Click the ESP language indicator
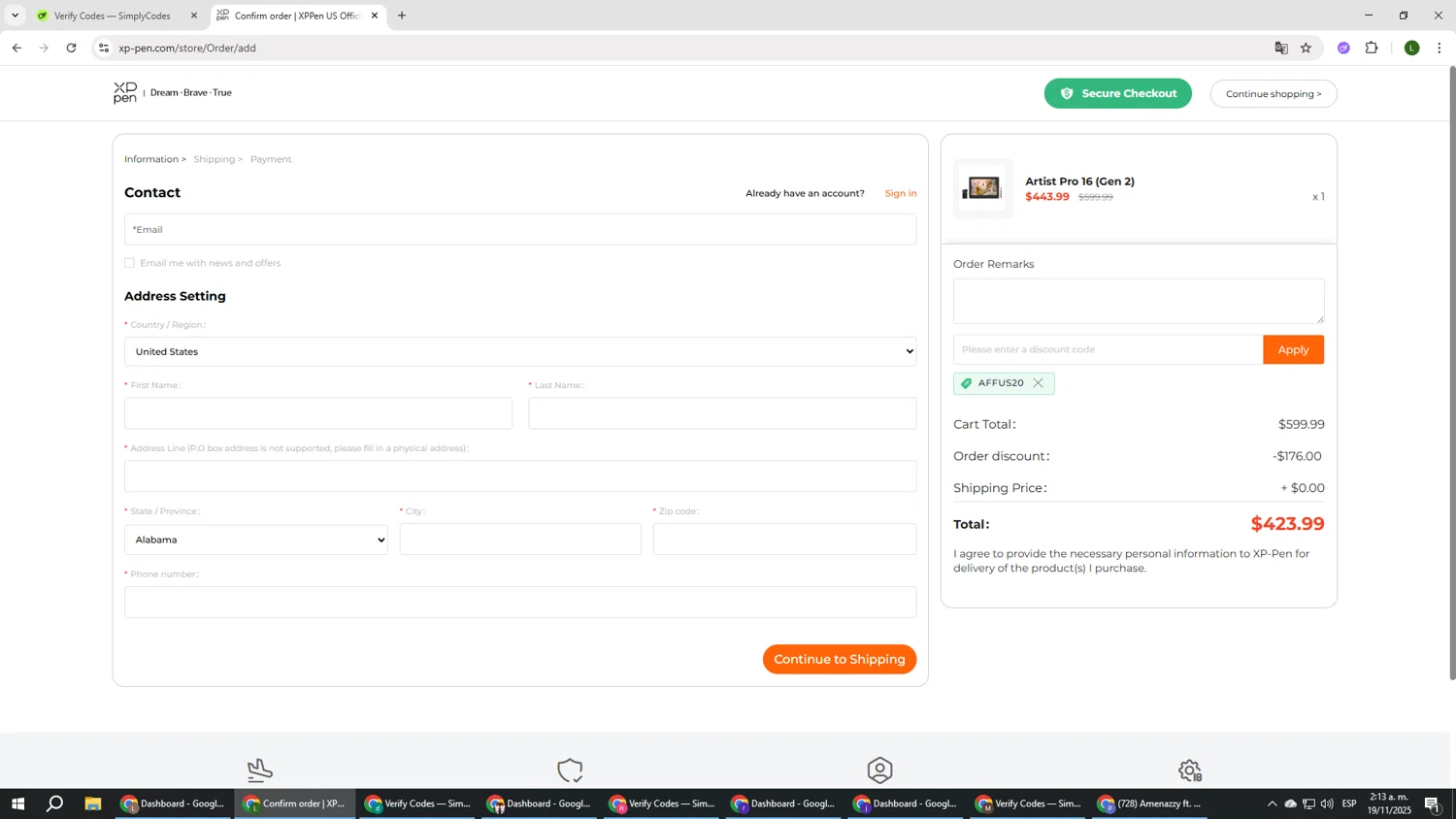The image size is (1456, 819). coord(1349,803)
